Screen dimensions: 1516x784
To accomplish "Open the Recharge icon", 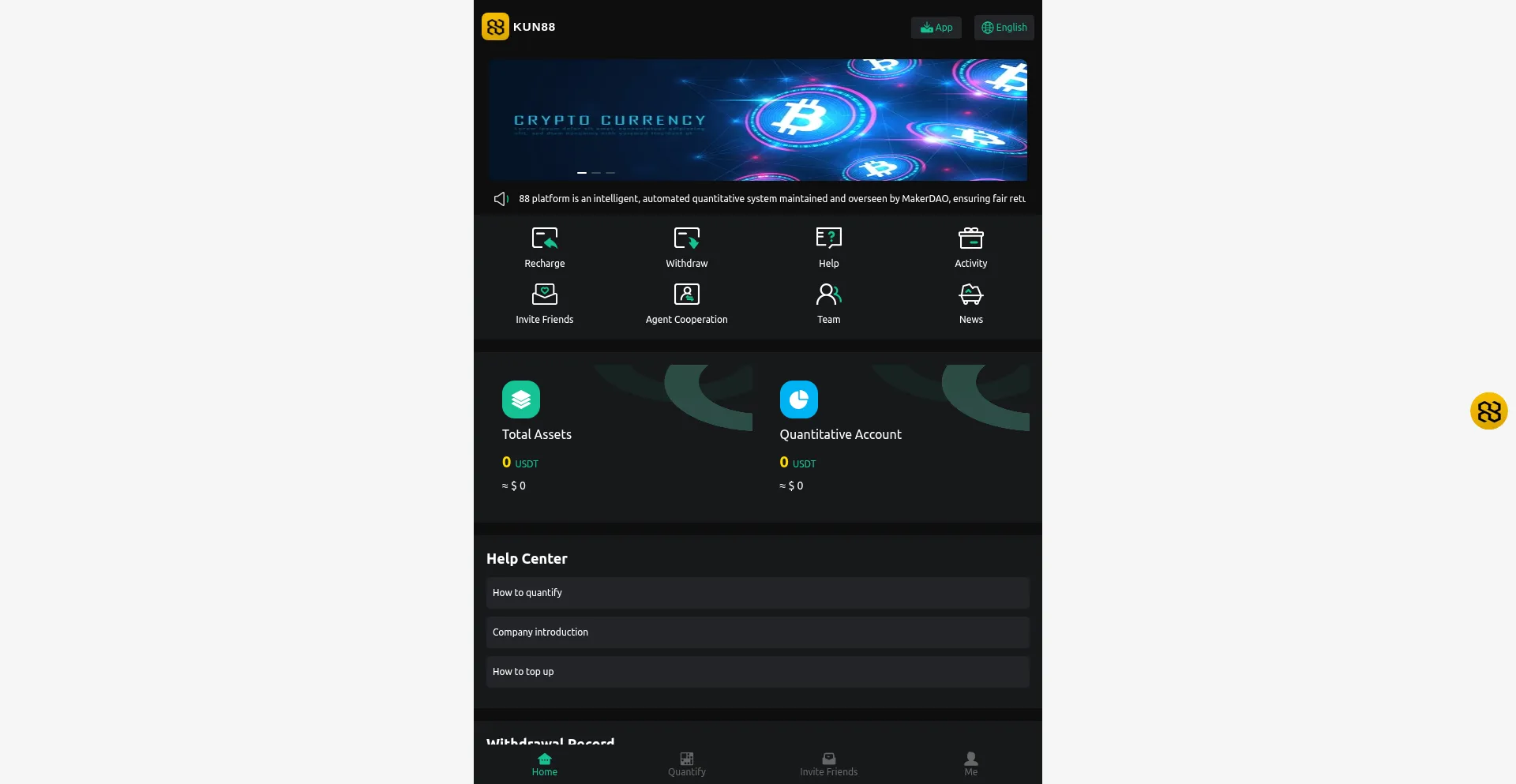I will 545,238.
